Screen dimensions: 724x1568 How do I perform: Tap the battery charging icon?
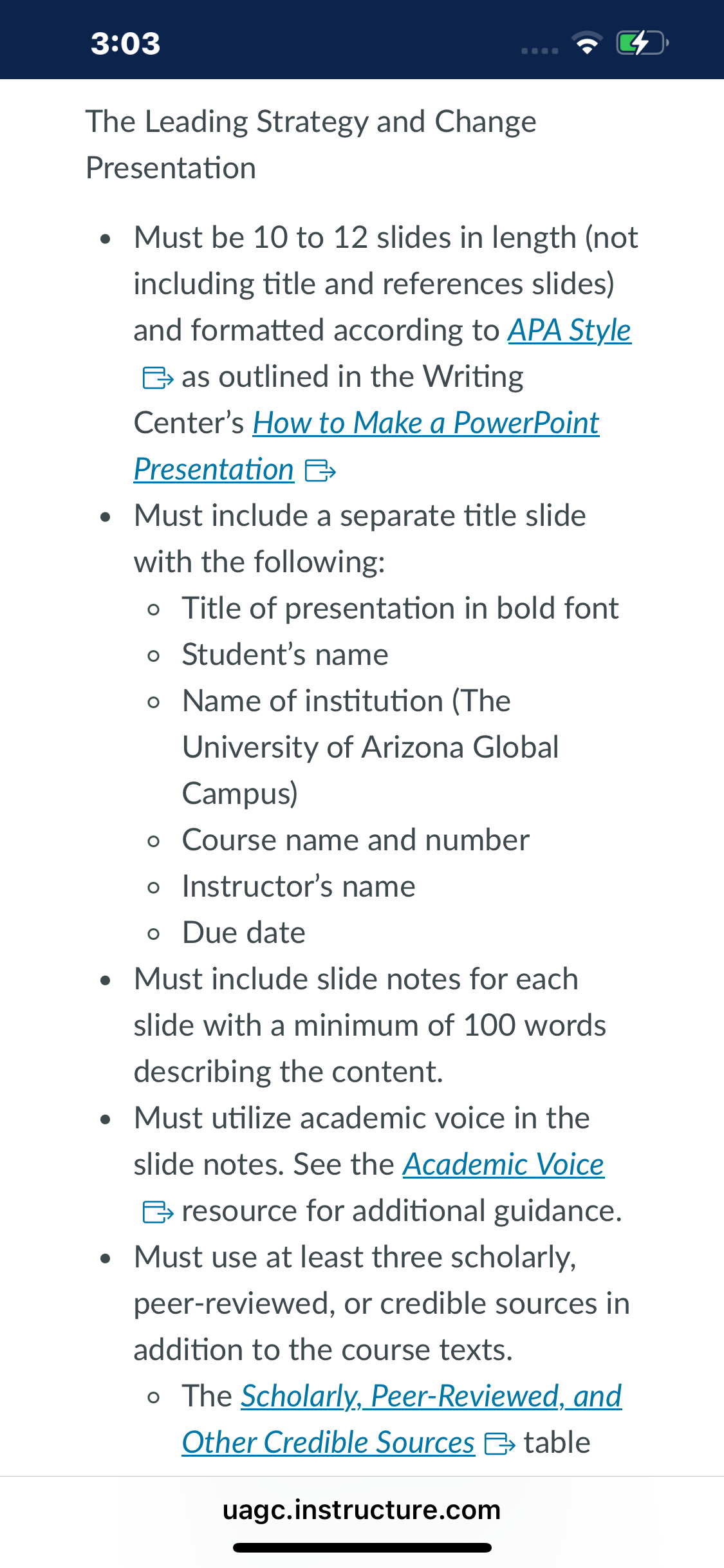pos(642,43)
